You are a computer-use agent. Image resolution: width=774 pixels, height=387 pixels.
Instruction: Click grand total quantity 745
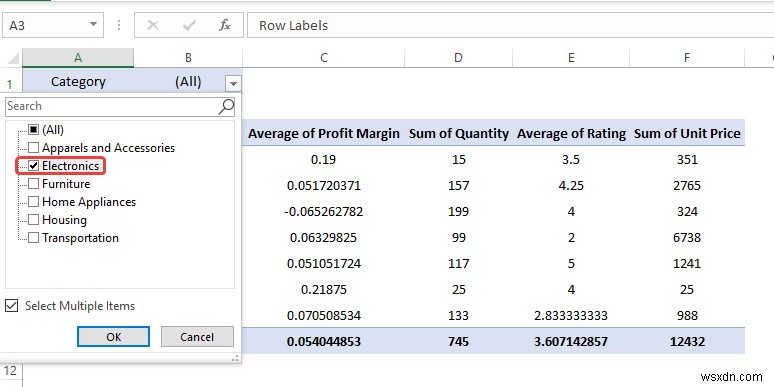(459, 341)
